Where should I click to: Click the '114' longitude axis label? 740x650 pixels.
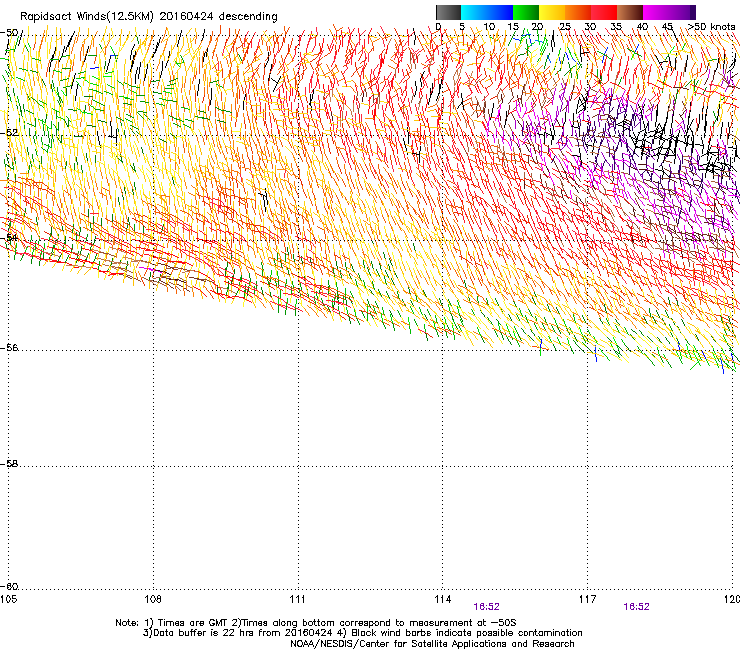443,599
